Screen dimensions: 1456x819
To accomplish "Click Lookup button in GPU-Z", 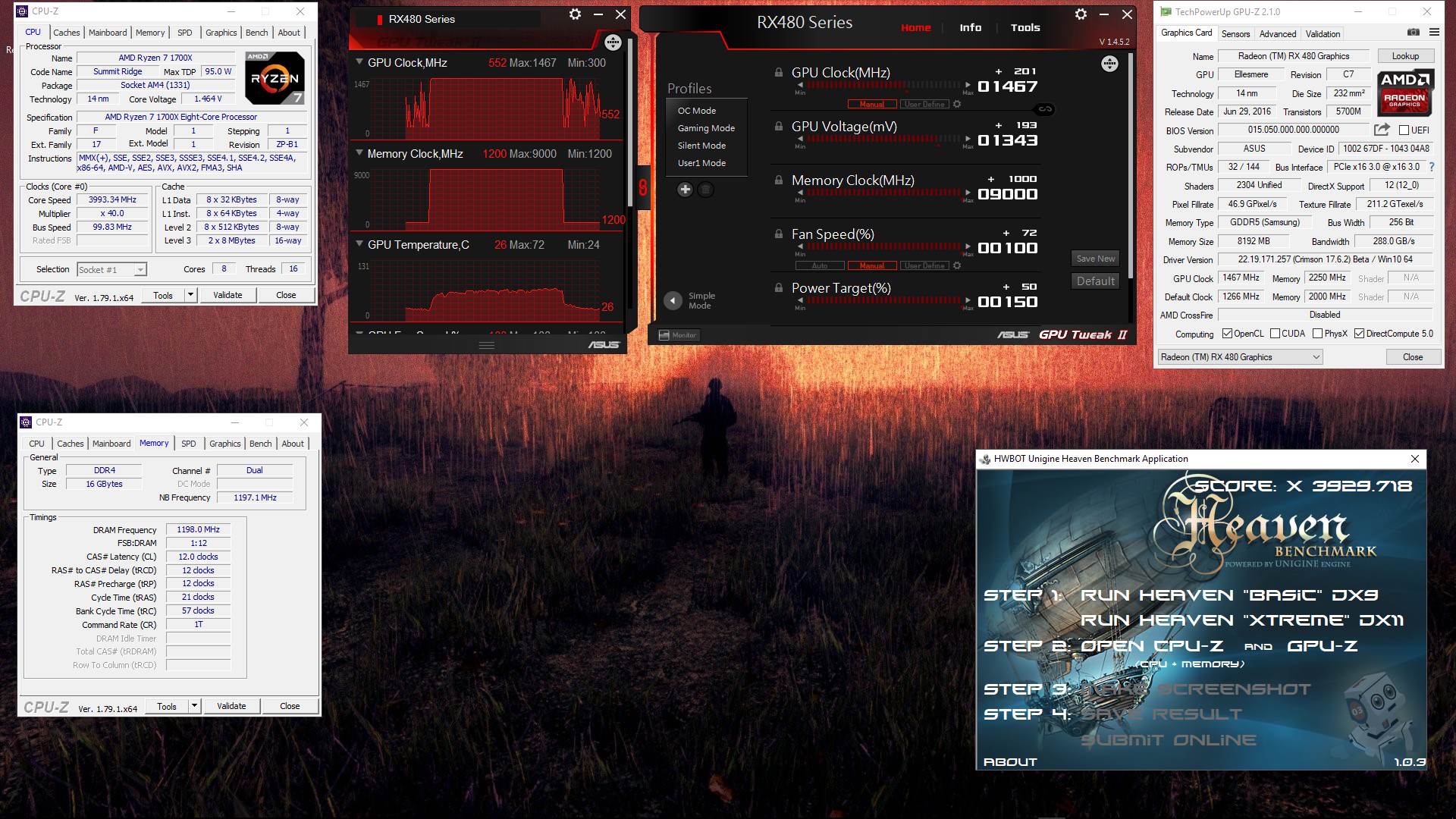I will pyautogui.click(x=1405, y=56).
